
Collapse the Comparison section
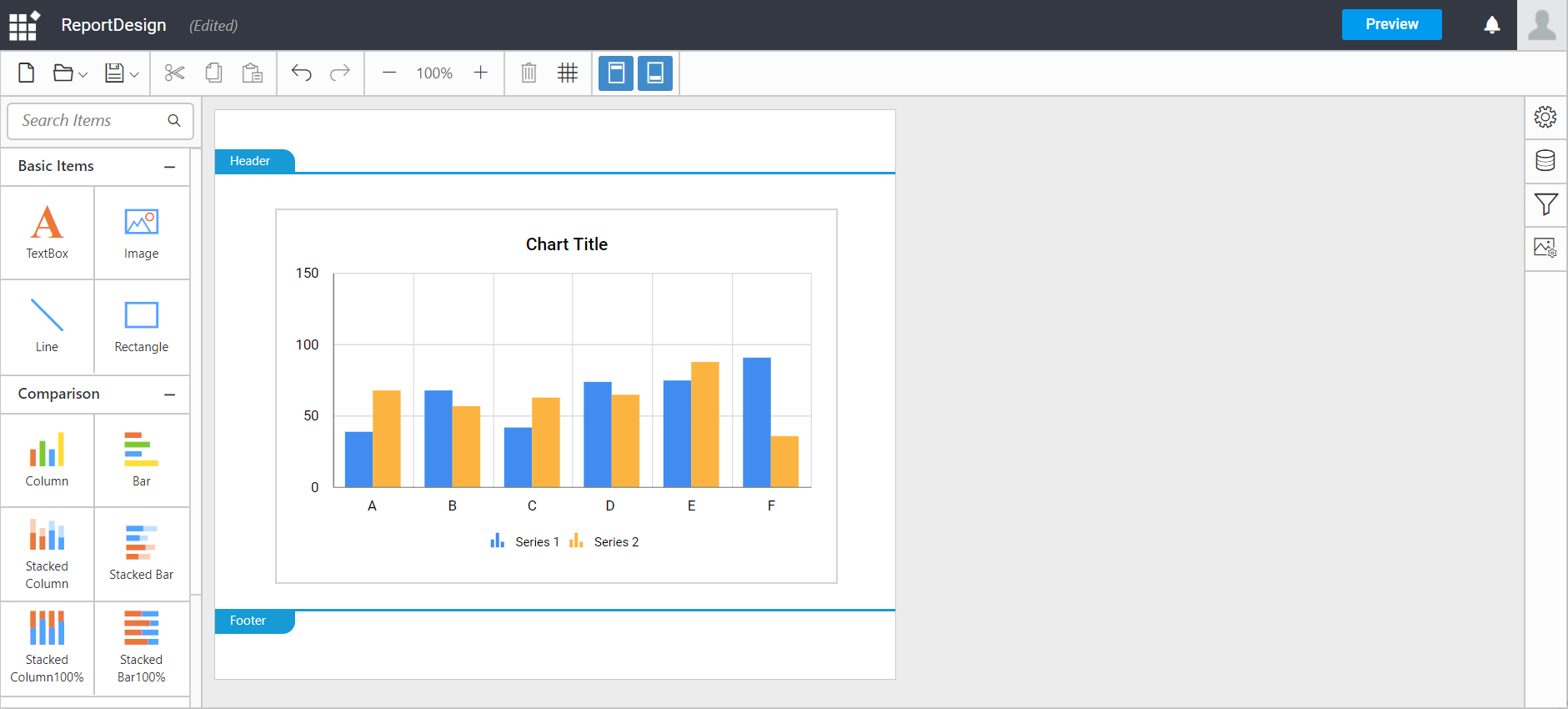(170, 395)
